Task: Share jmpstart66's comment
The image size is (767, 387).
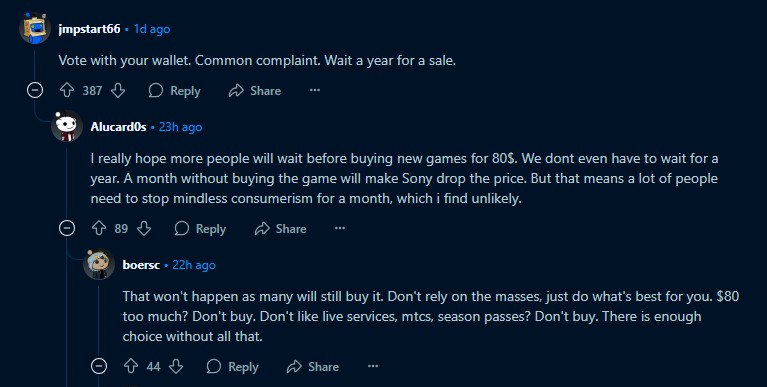Action: coord(255,91)
